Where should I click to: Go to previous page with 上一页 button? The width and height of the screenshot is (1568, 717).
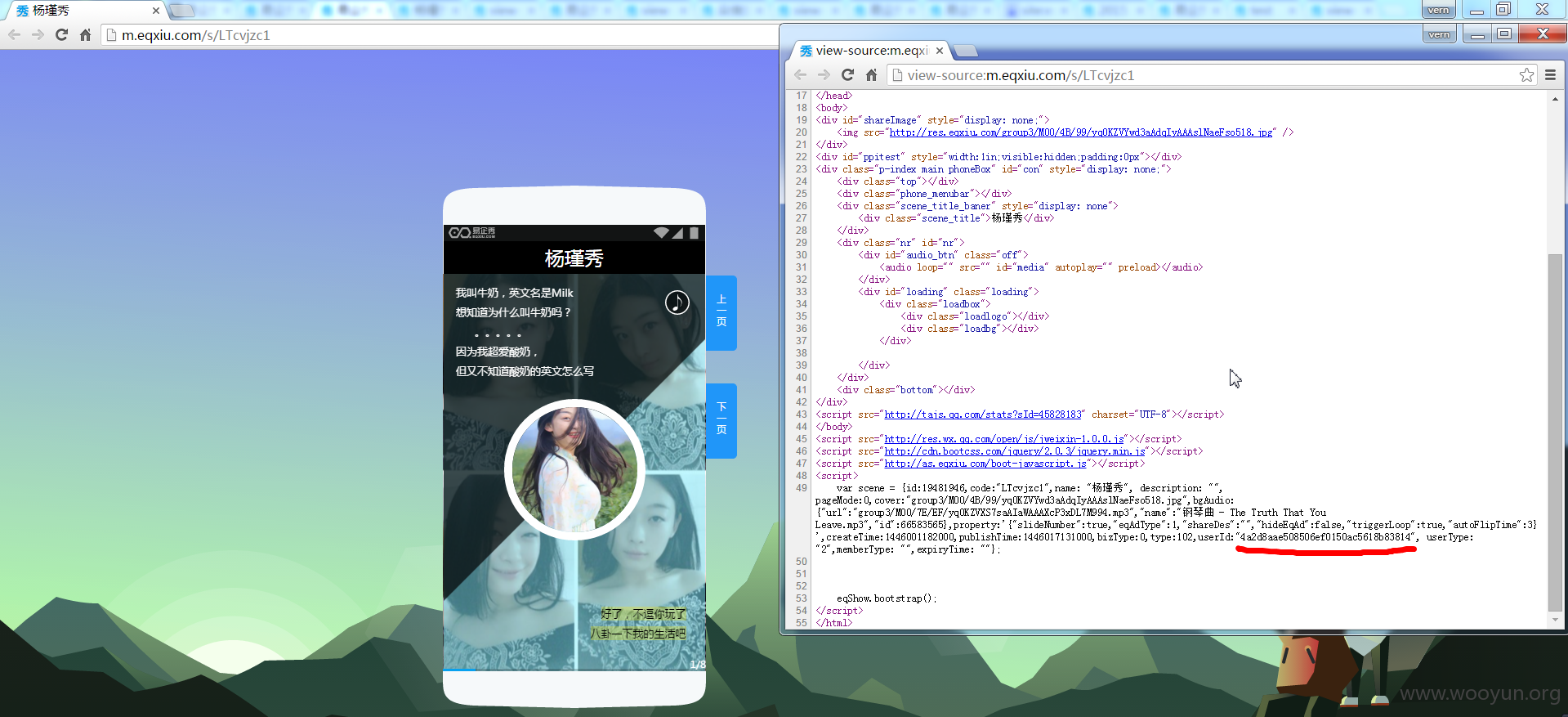pos(721,312)
